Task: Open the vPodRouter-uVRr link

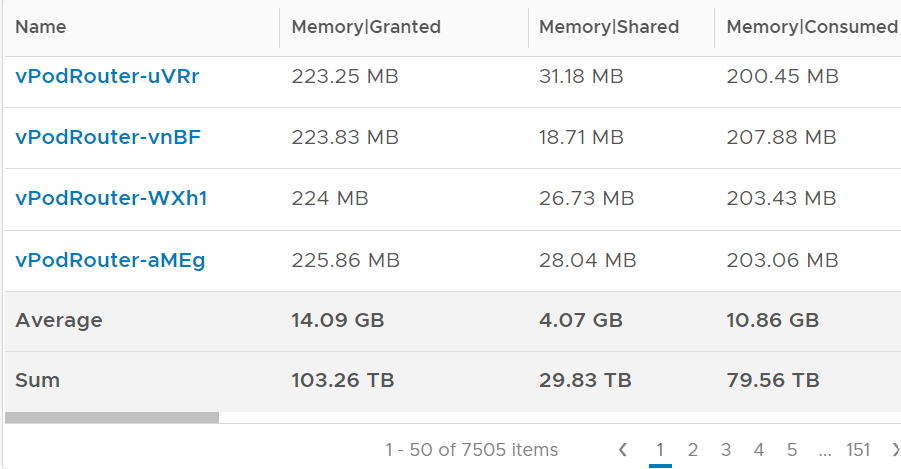Action: tap(107, 76)
